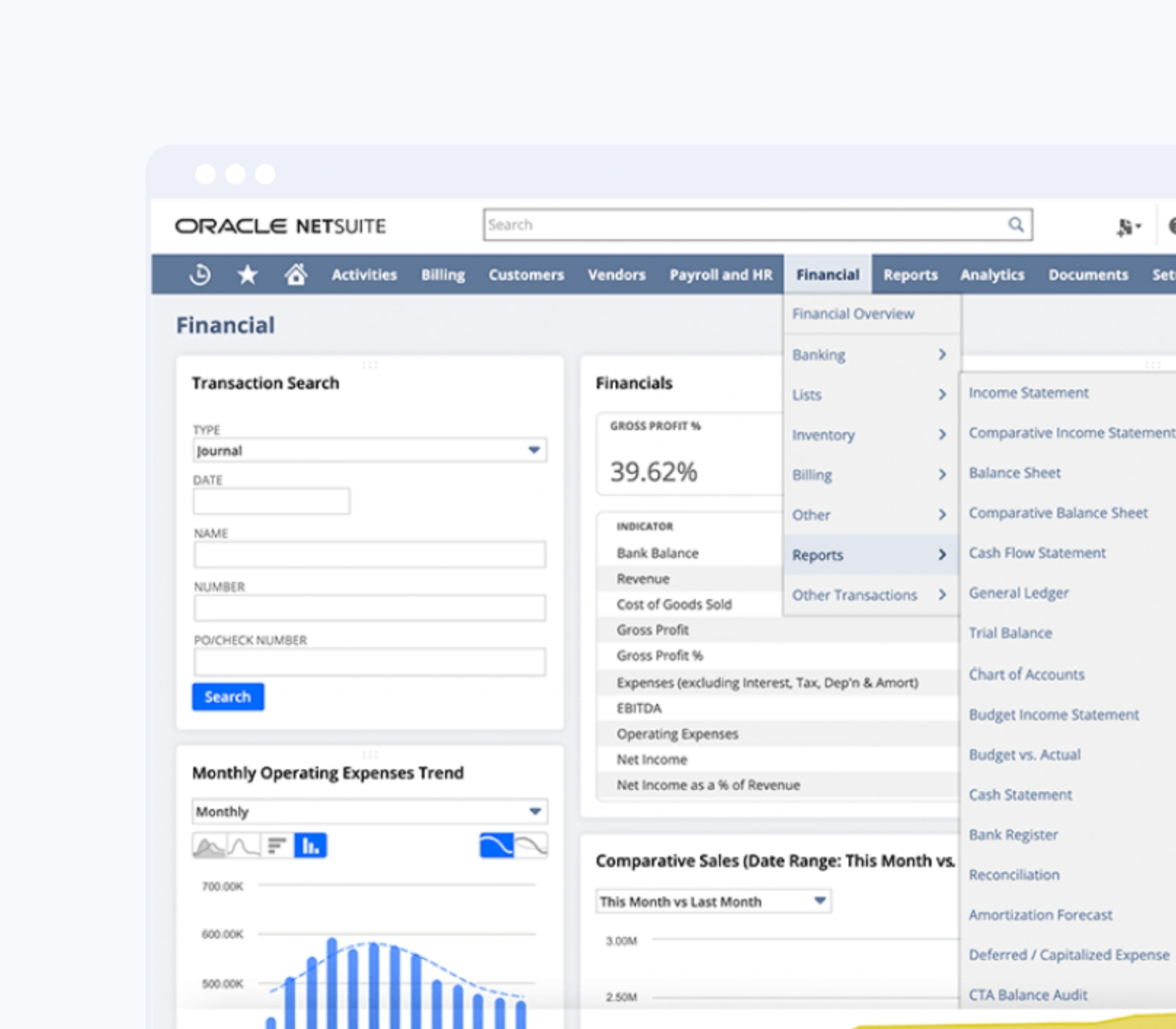The height and width of the screenshot is (1029, 1176).
Task: Select the line chart type icon
Action: tap(243, 846)
